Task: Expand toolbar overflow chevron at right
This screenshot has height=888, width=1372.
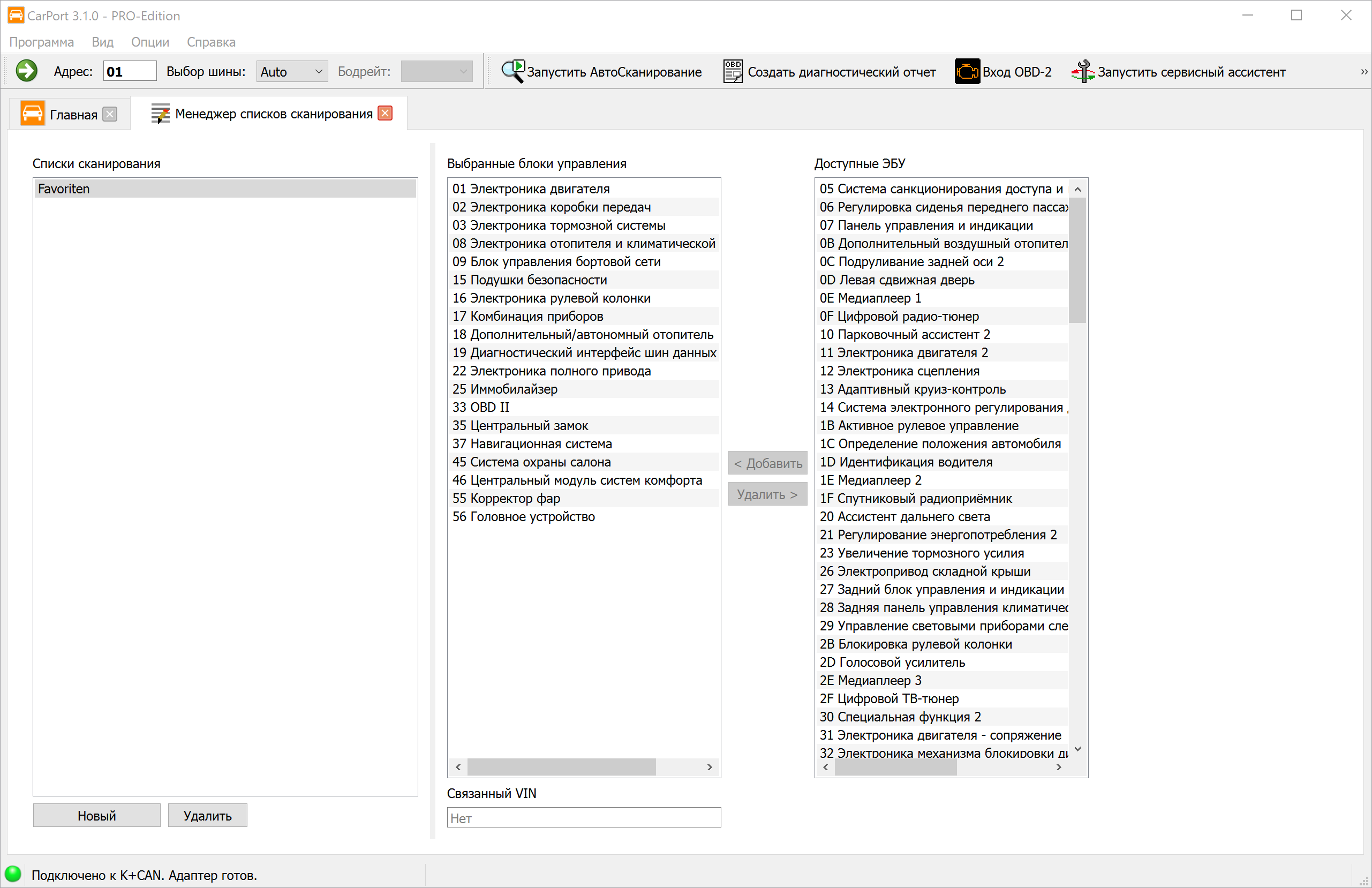Action: point(1363,72)
